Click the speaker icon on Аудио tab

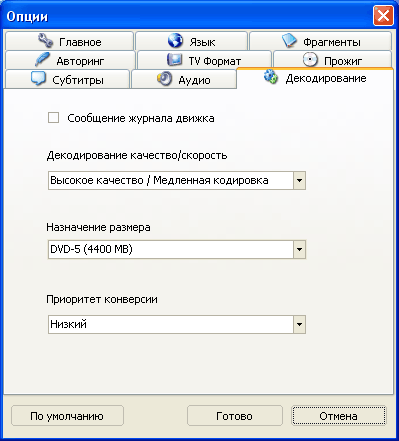tap(164, 79)
